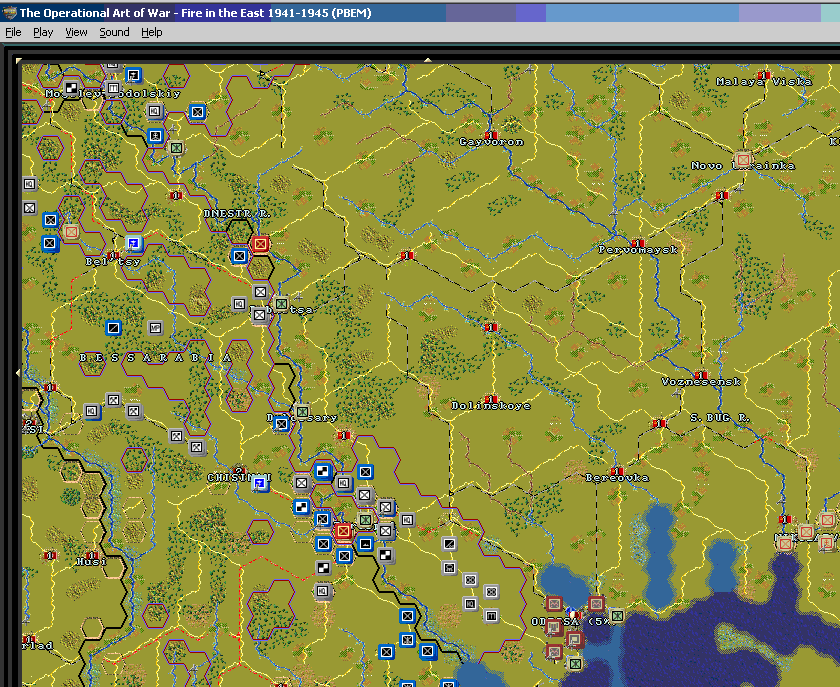
Task: Select the blue cavalry unit left of the MP unit
Action: (x=113, y=327)
